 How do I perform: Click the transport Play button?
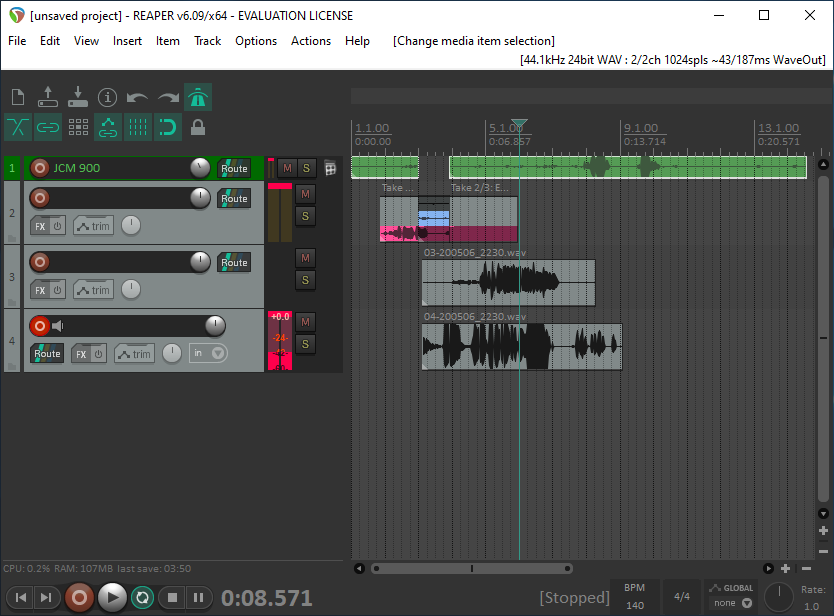112,597
